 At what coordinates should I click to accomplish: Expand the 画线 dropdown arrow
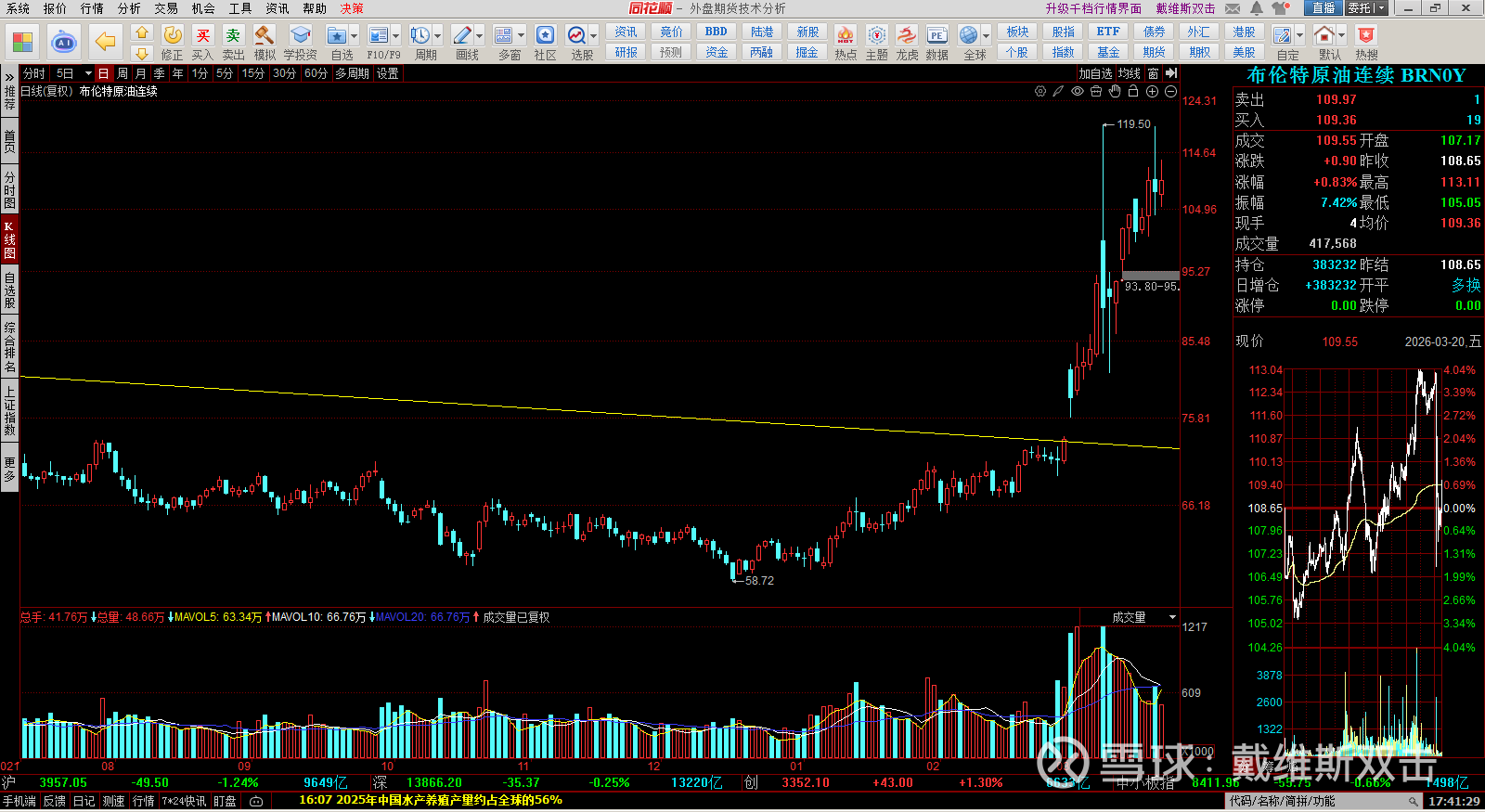coord(479,36)
